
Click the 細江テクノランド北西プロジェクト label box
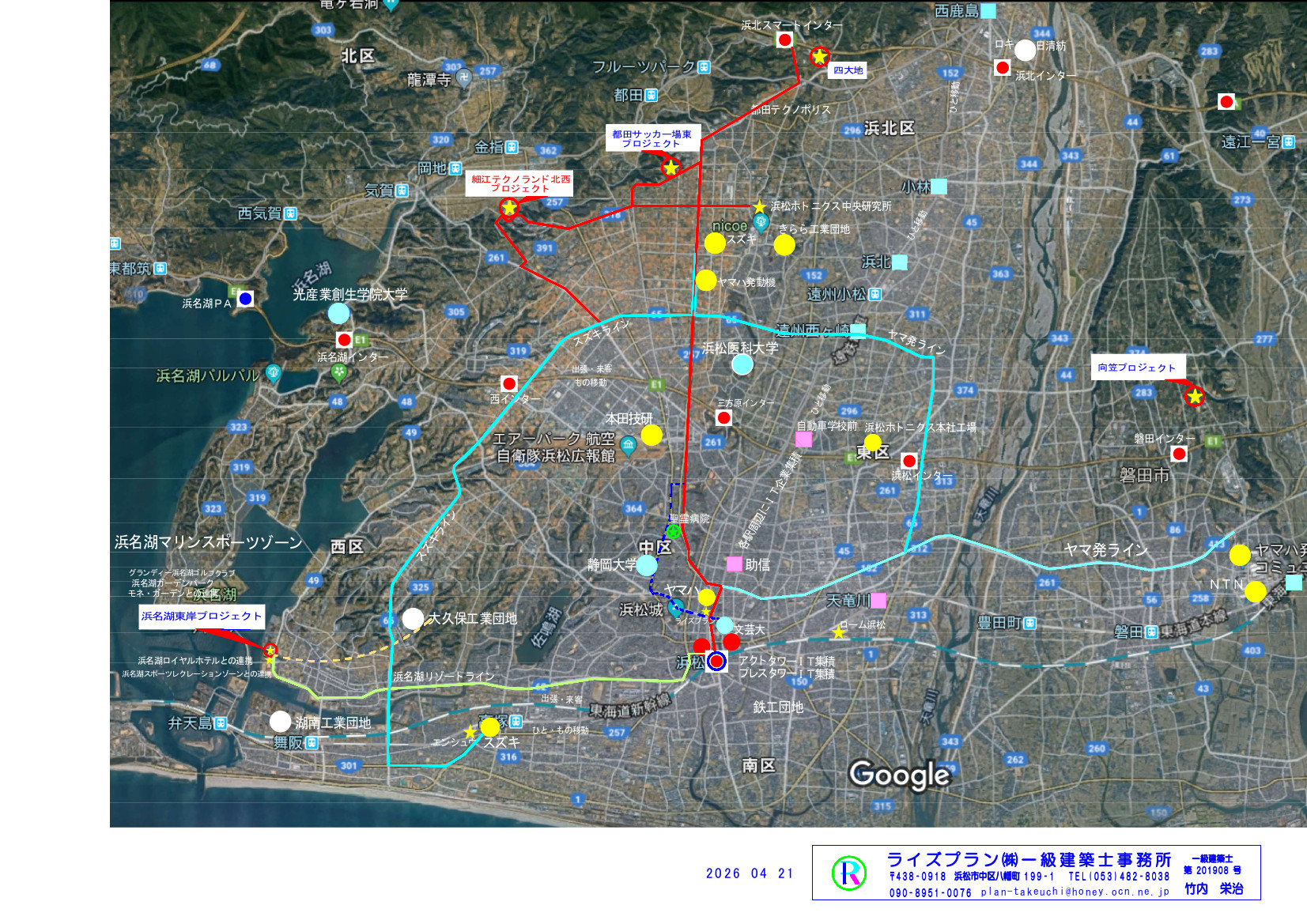click(520, 183)
